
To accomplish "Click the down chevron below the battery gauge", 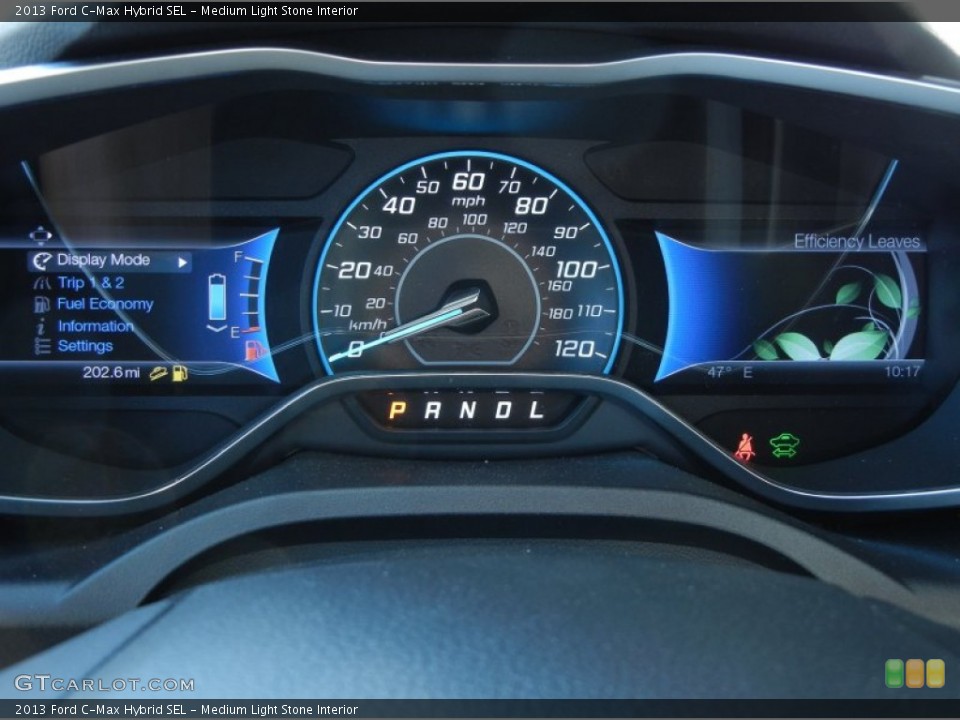I will (x=217, y=329).
